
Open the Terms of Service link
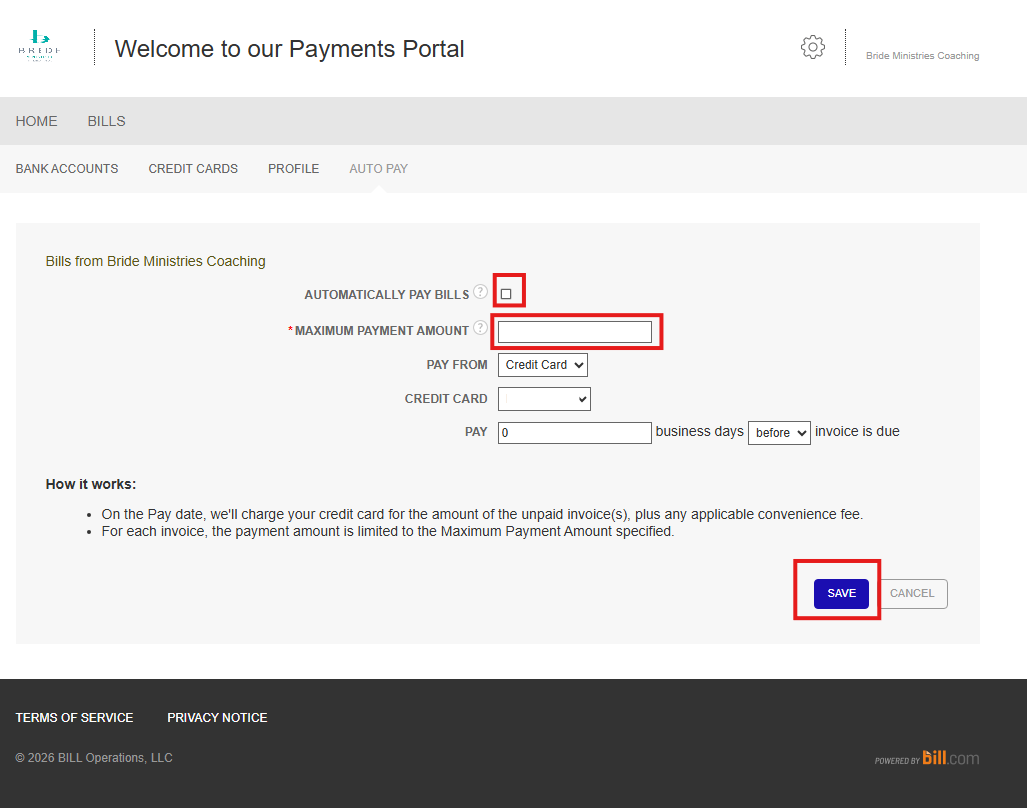tap(75, 718)
